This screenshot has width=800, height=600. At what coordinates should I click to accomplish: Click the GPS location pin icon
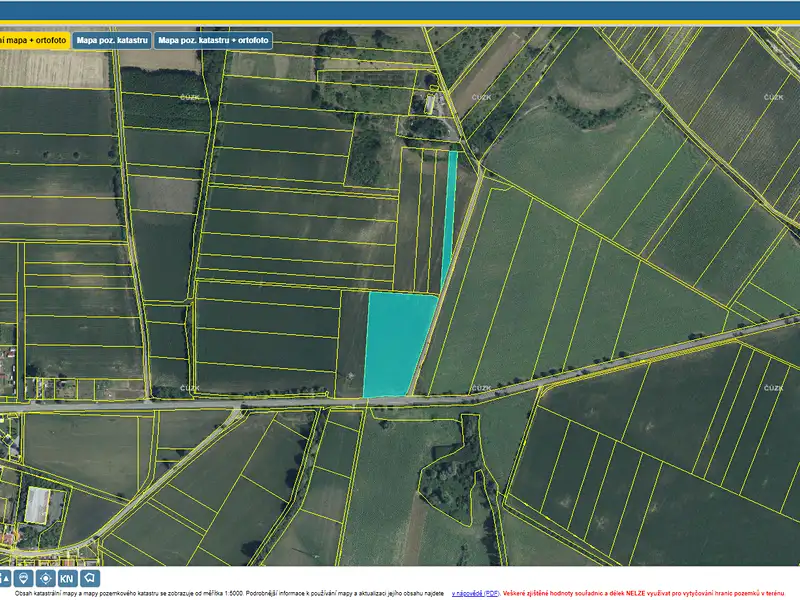[x=23, y=578]
